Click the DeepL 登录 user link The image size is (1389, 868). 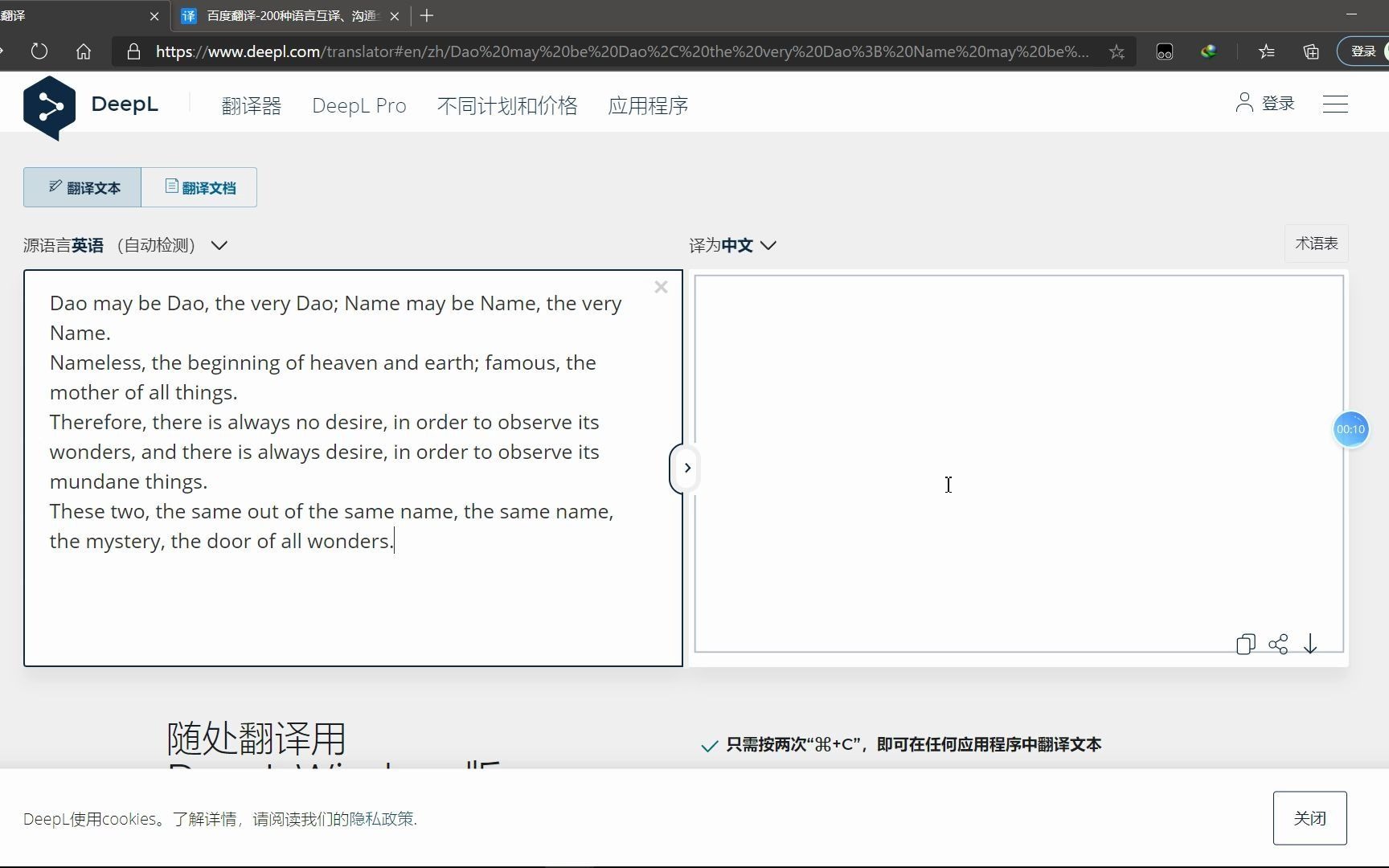[1265, 103]
